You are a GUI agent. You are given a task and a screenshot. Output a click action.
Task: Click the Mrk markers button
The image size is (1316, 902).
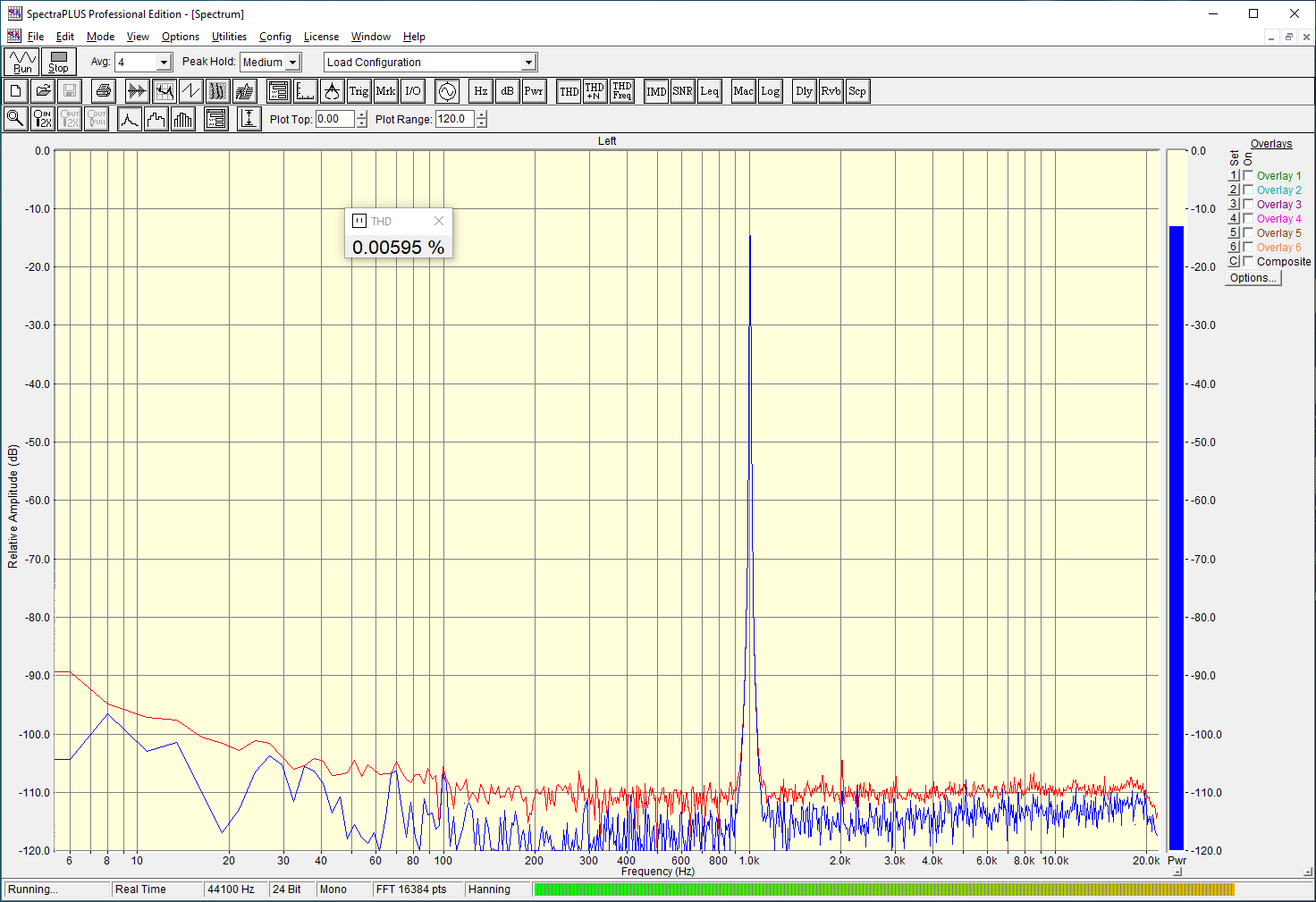pos(386,91)
